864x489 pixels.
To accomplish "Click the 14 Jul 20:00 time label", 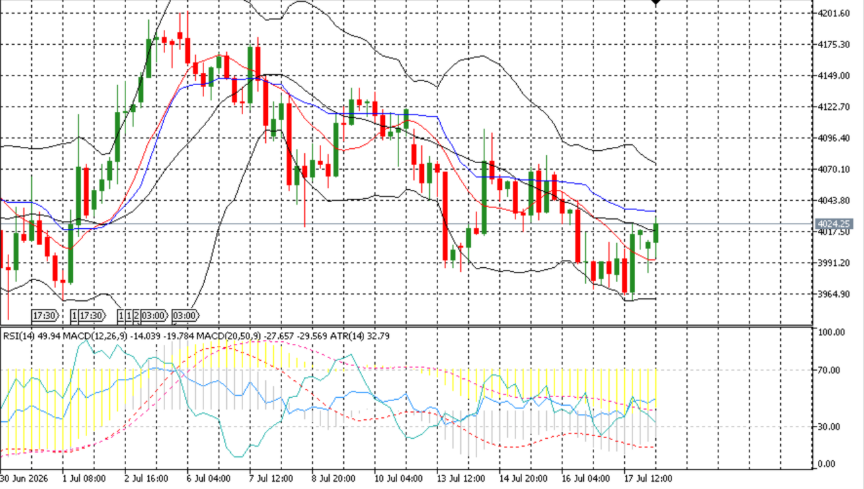I will click(523, 479).
